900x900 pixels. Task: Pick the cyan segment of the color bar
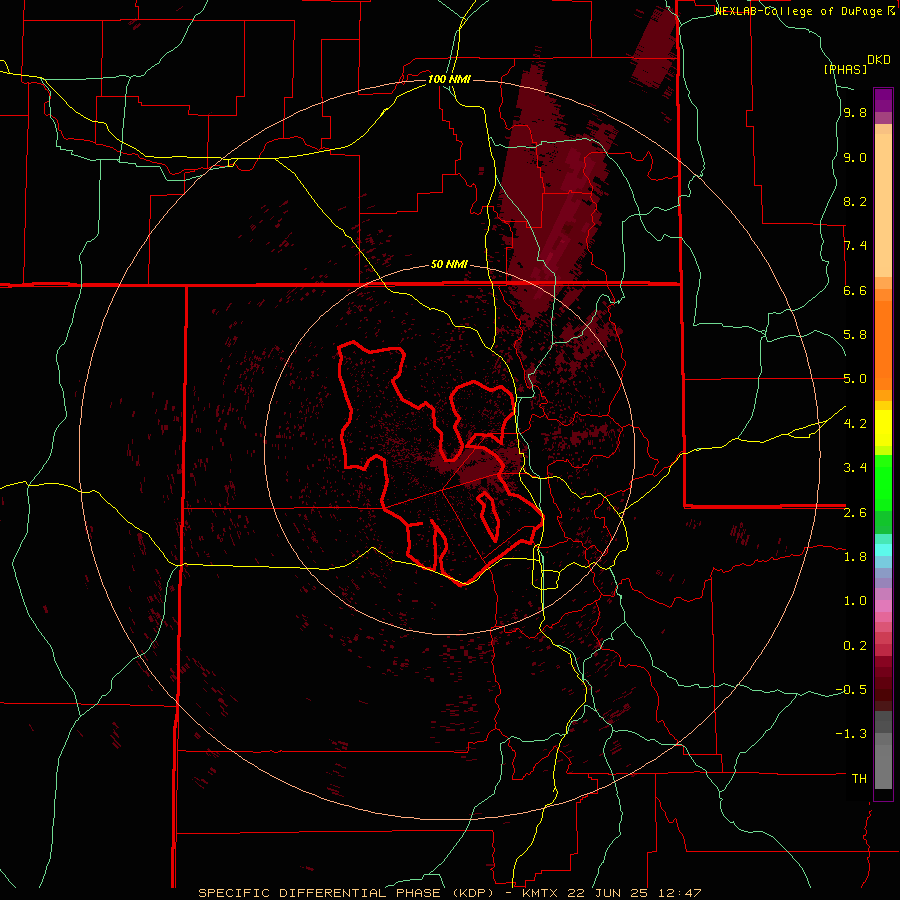click(883, 550)
